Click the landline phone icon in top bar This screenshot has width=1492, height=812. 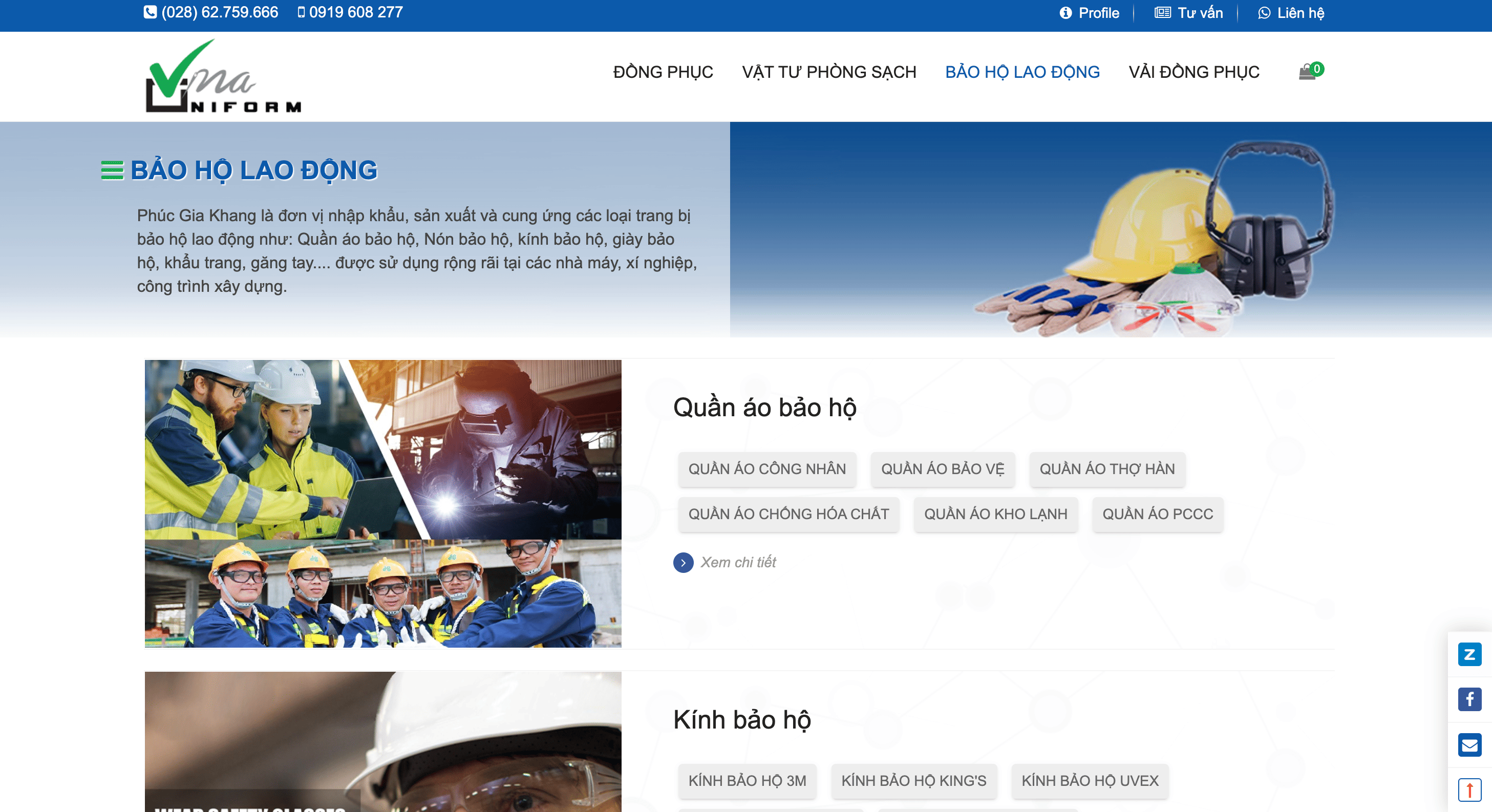[x=150, y=12]
